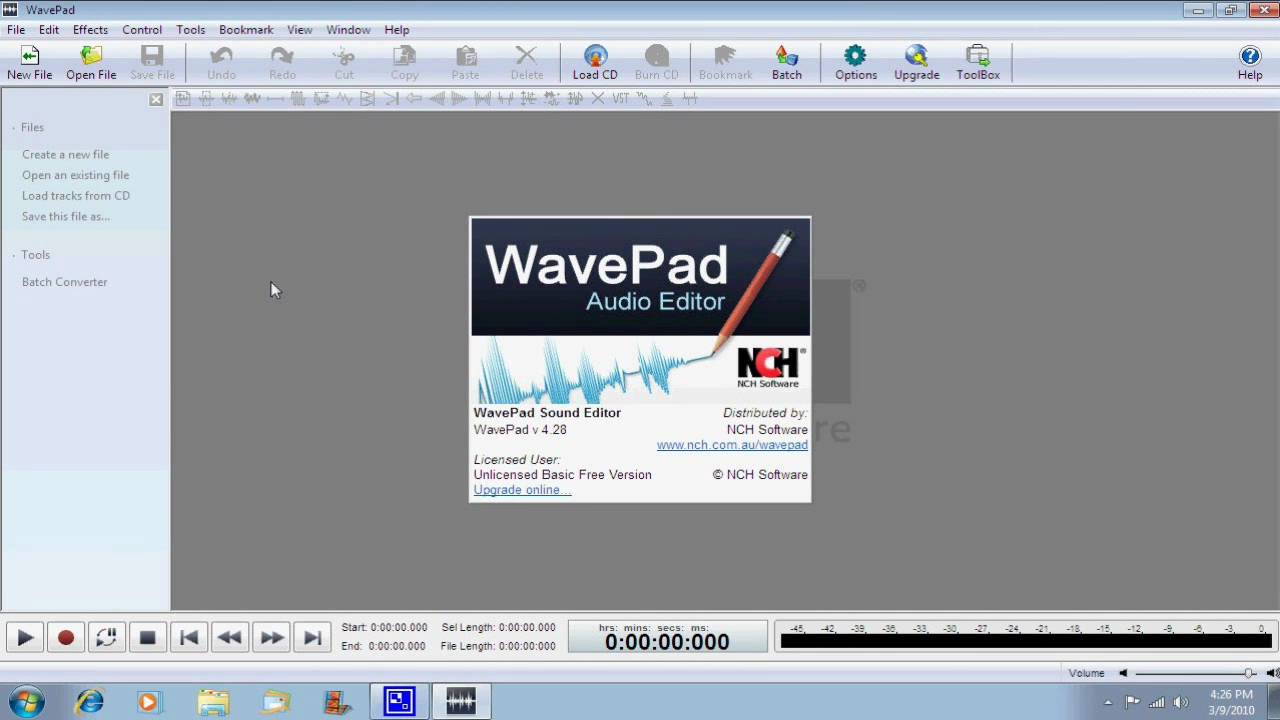Open the www.nch.com.au/wavepad link

click(732, 445)
